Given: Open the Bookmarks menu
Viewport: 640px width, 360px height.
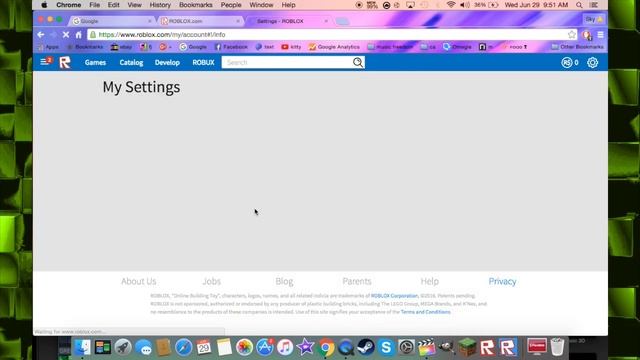Looking at the screenshot, I should point(196,5).
